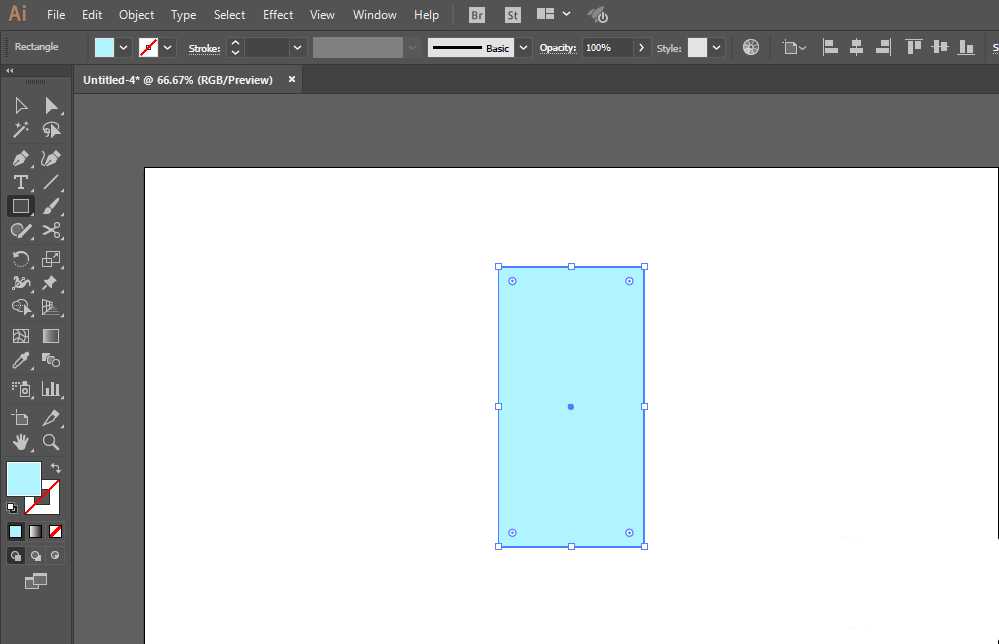Expand the stroke weight dropdown

click(297, 48)
